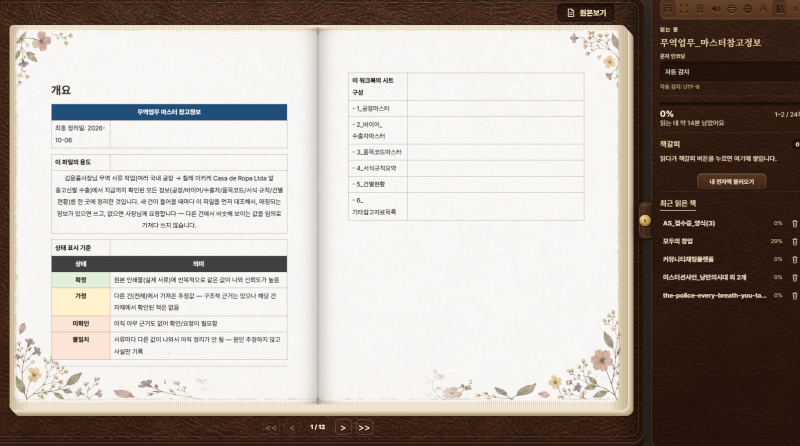The width and height of the screenshot is (800, 446).
Task: Click the 자동 감지: UTF-8 status text
Action: (x=680, y=87)
